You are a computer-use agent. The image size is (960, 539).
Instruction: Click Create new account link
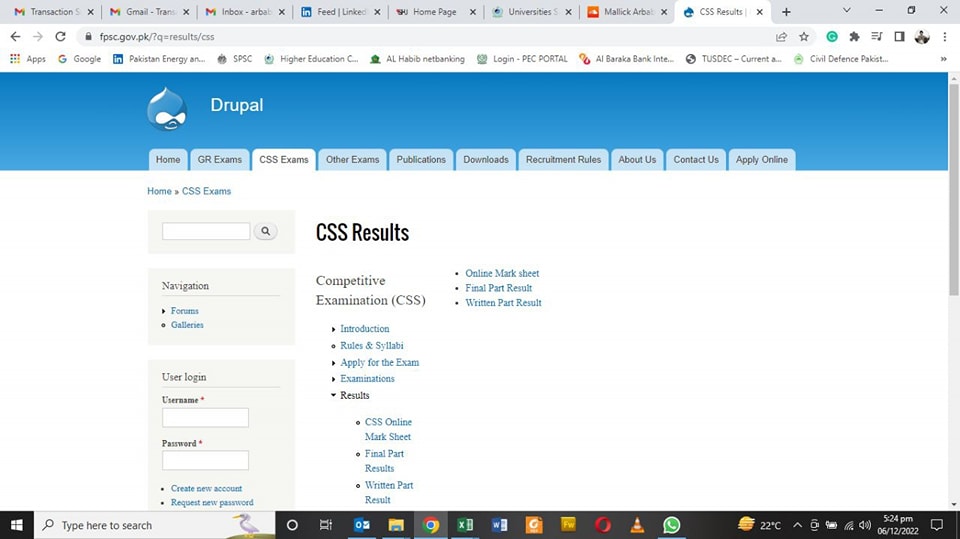pyautogui.click(x=206, y=488)
